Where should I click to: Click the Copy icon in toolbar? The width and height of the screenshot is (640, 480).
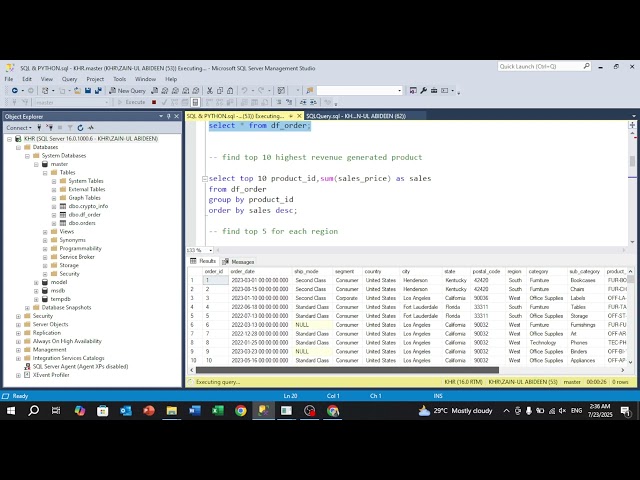[220, 91]
